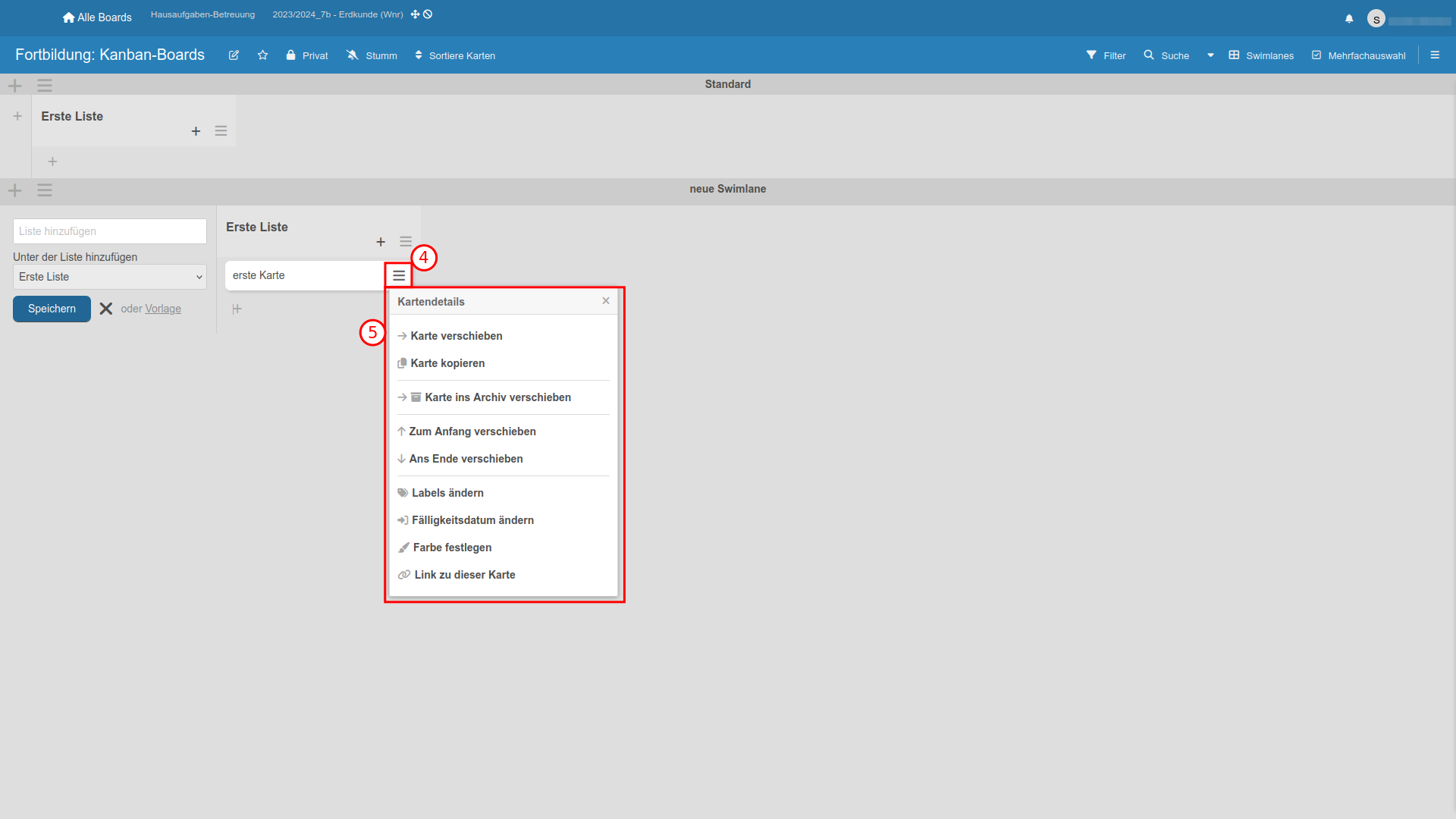Choose Farbe festlegen menu entry
1456x819 pixels.
pos(452,548)
